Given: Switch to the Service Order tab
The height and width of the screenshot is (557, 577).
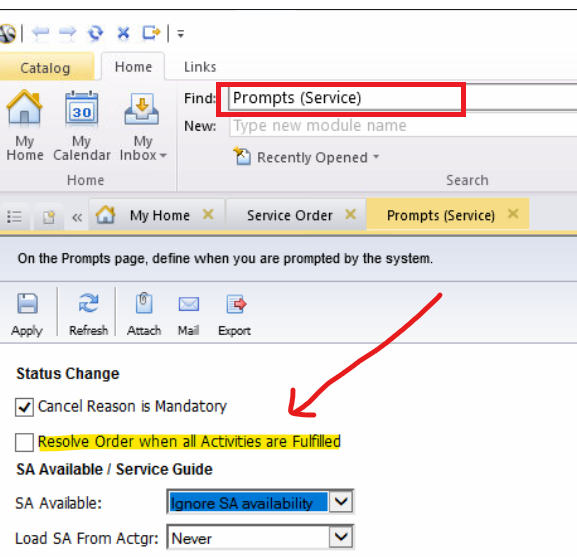Looking at the screenshot, I should pos(290,215).
